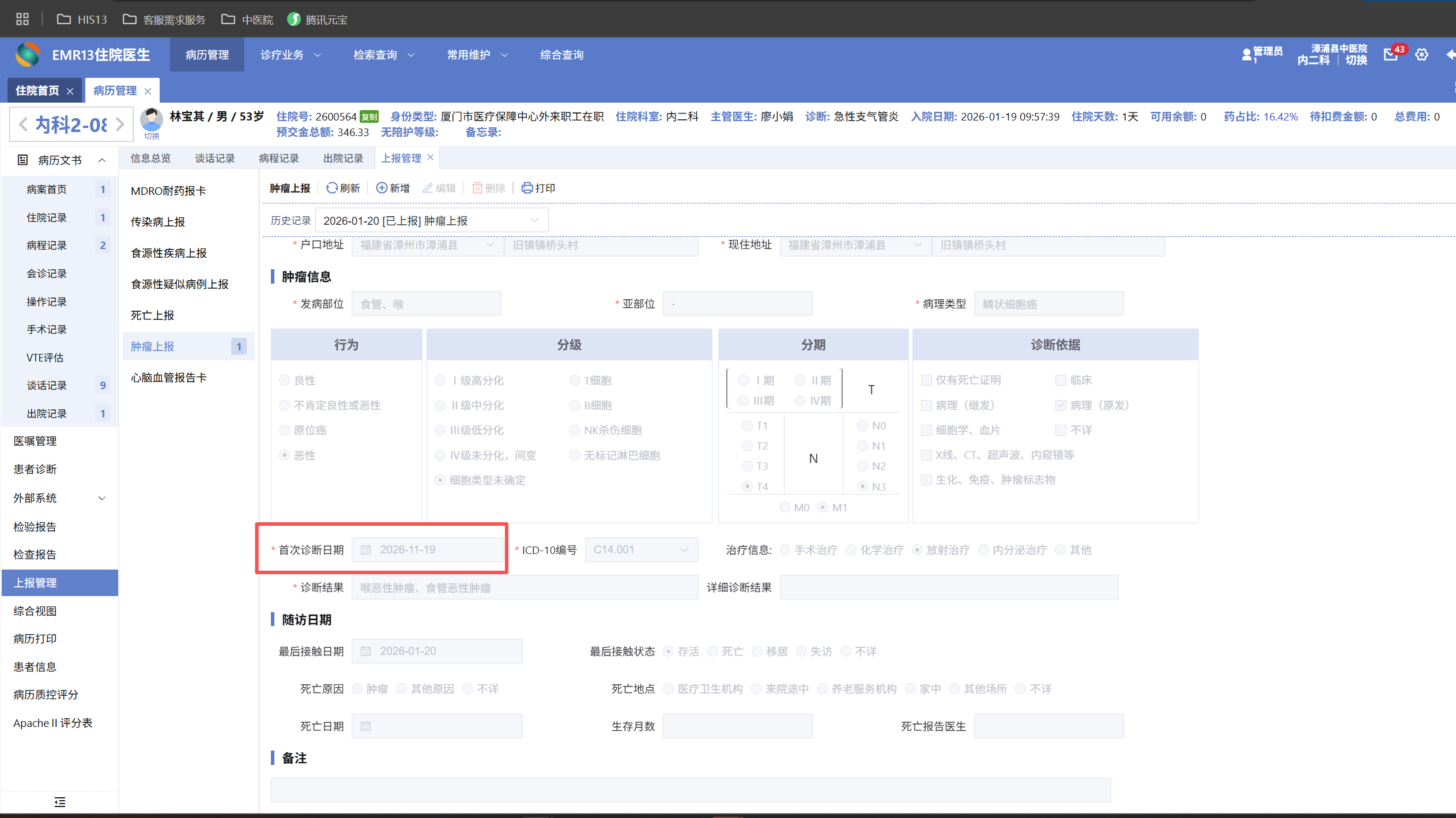1456x818 pixels.
Task: Select 死亡上报 in report list
Action: [152, 315]
